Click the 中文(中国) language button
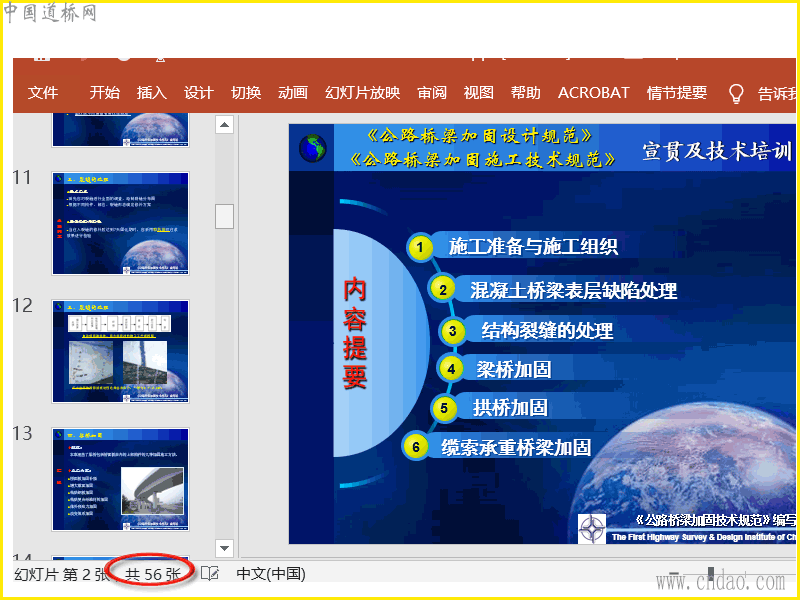Viewport: 800px width, 600px height. click(271, 574)
